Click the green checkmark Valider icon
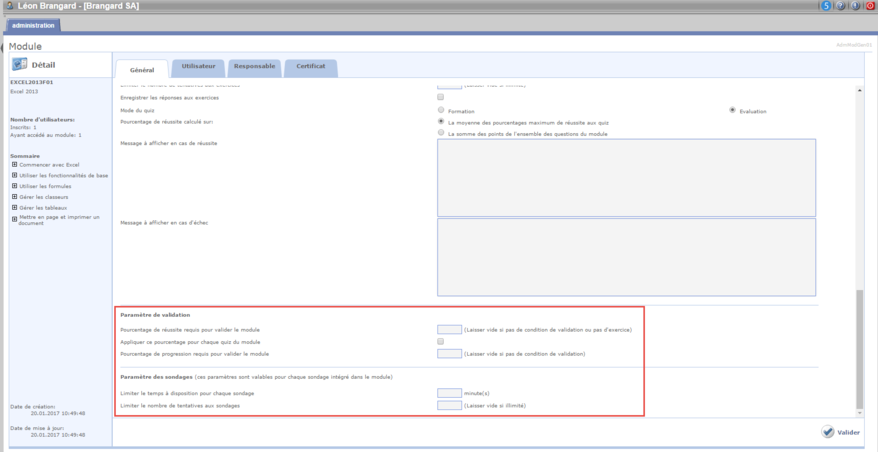This screenshot has height=452, width=878. tap(828, 432)
